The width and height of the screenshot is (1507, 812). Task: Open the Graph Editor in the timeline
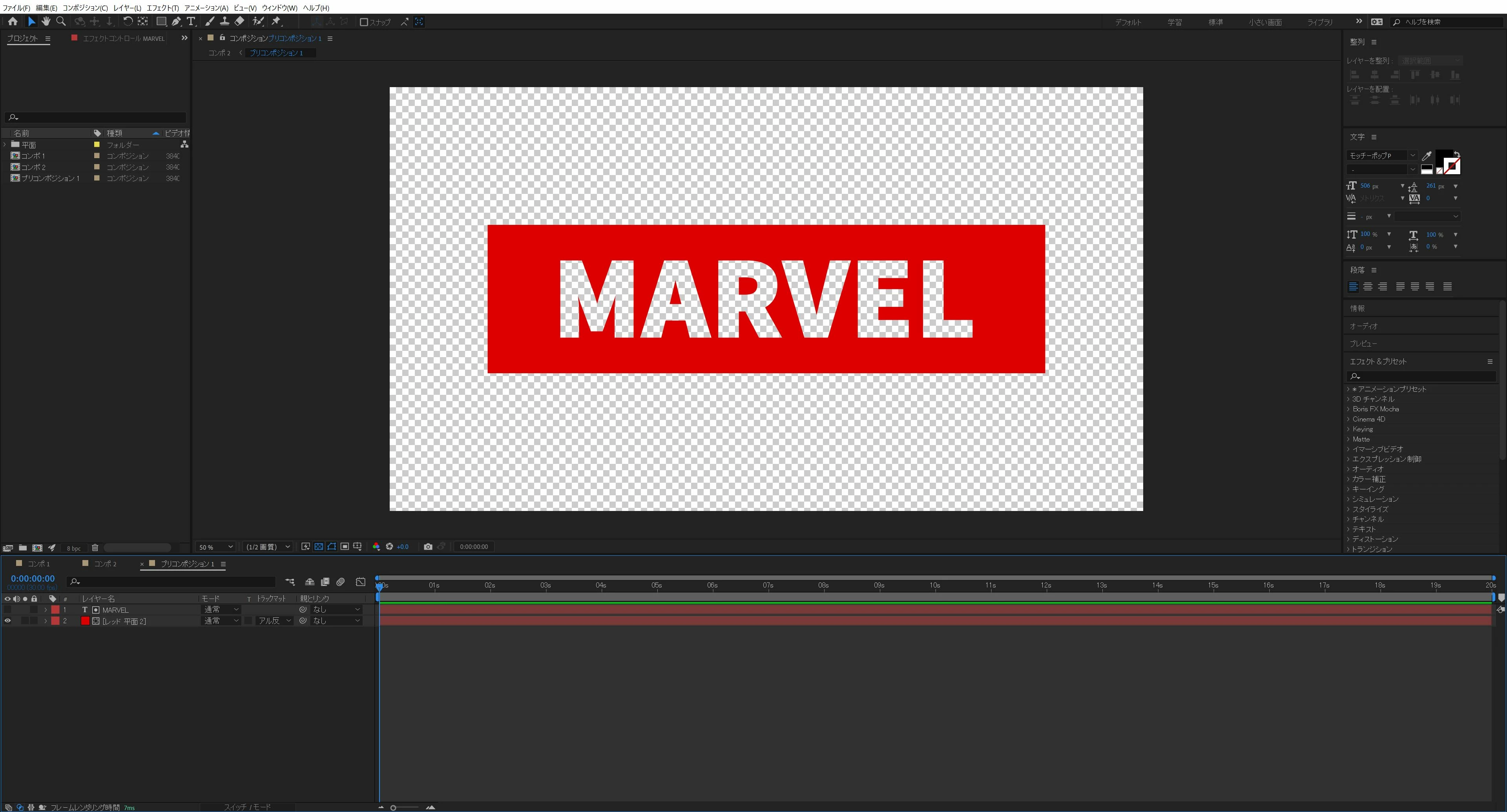[361, 582]
